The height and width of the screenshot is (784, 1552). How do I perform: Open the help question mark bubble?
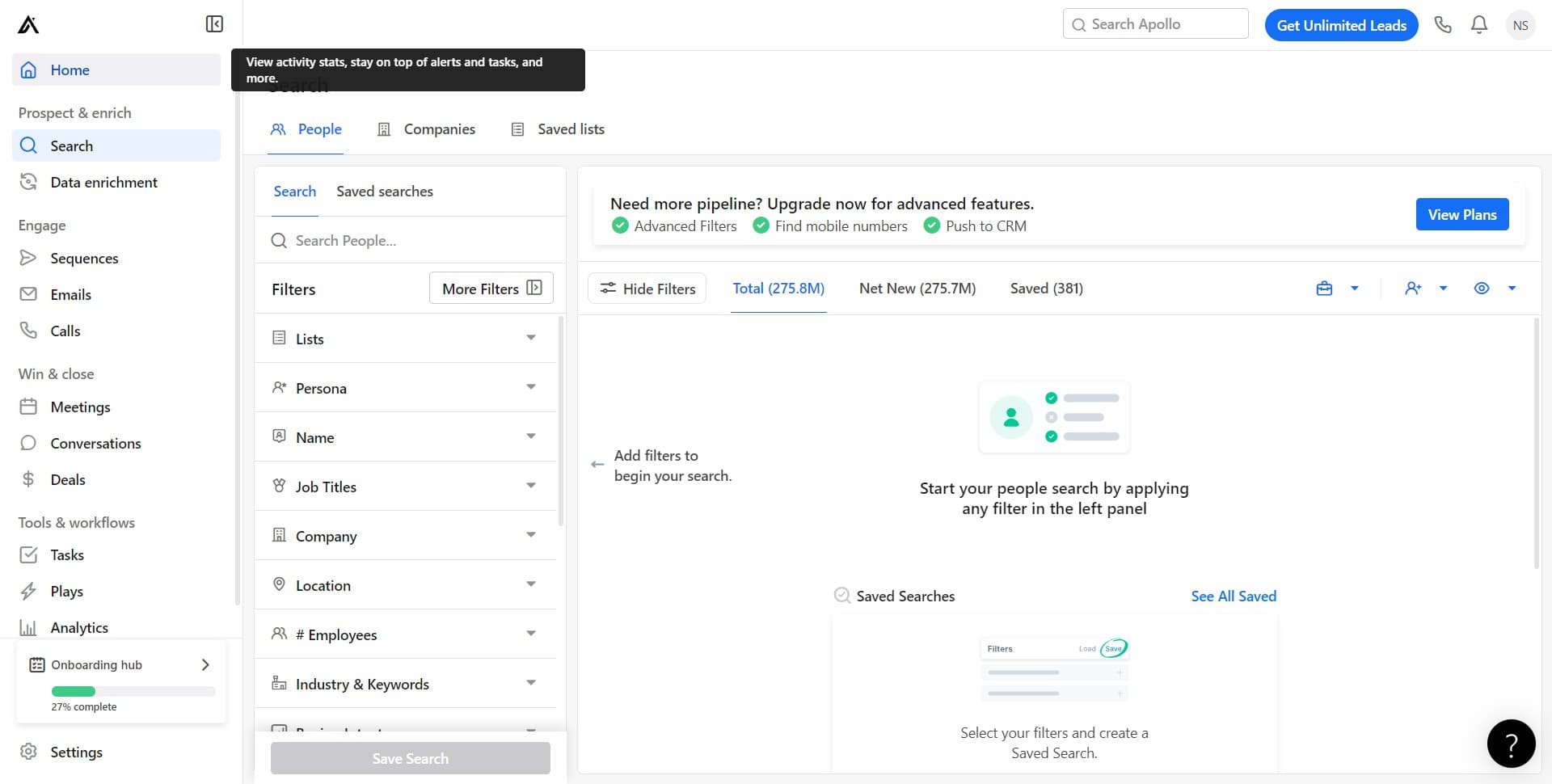(x=1511, y=744)
